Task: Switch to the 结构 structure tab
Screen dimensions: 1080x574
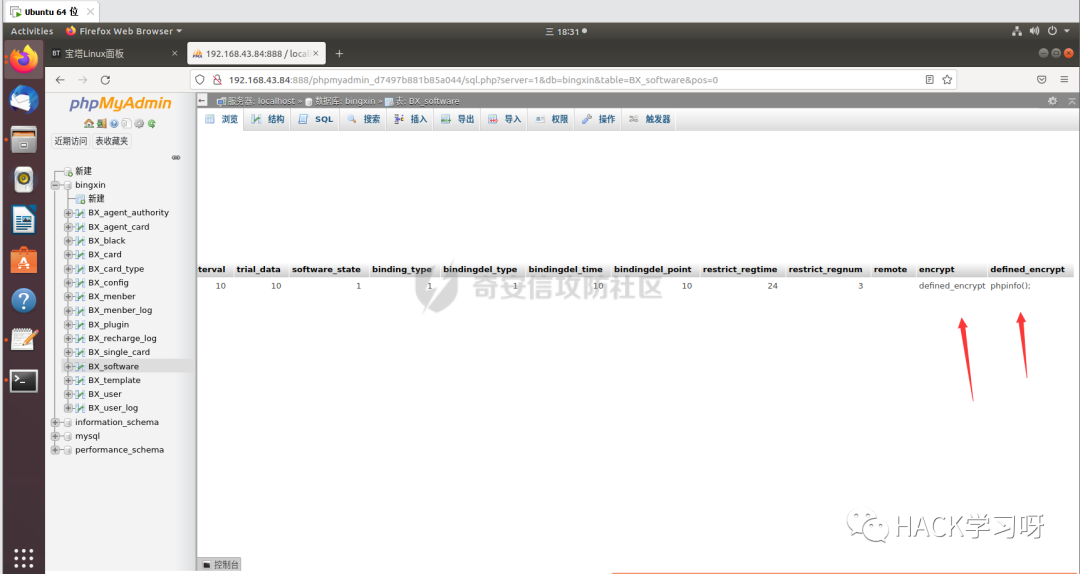Action: 268,119
